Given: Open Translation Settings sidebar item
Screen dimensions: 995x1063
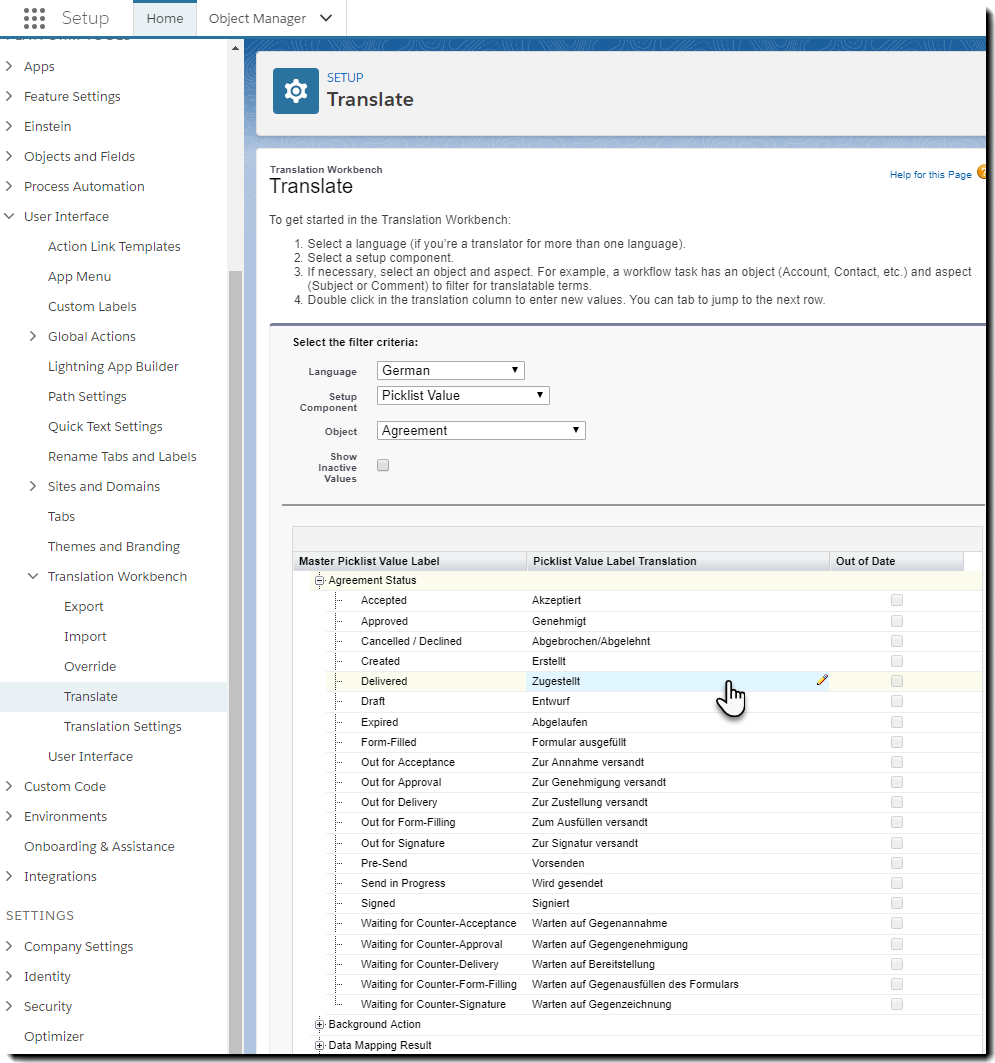Looking at the screenshot, I should [x=123, y=726].
